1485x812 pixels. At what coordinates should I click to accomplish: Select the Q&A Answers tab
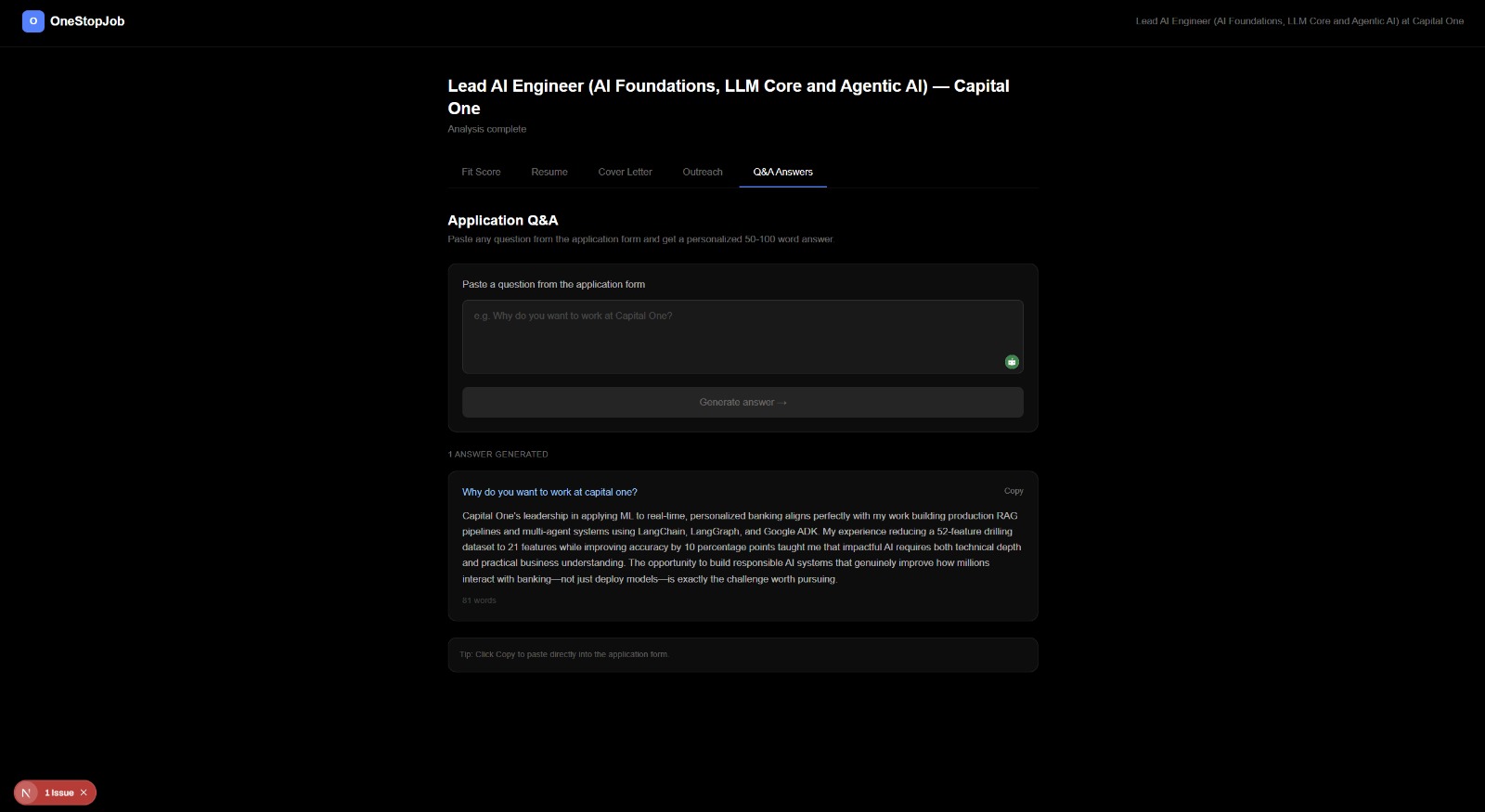783,172
